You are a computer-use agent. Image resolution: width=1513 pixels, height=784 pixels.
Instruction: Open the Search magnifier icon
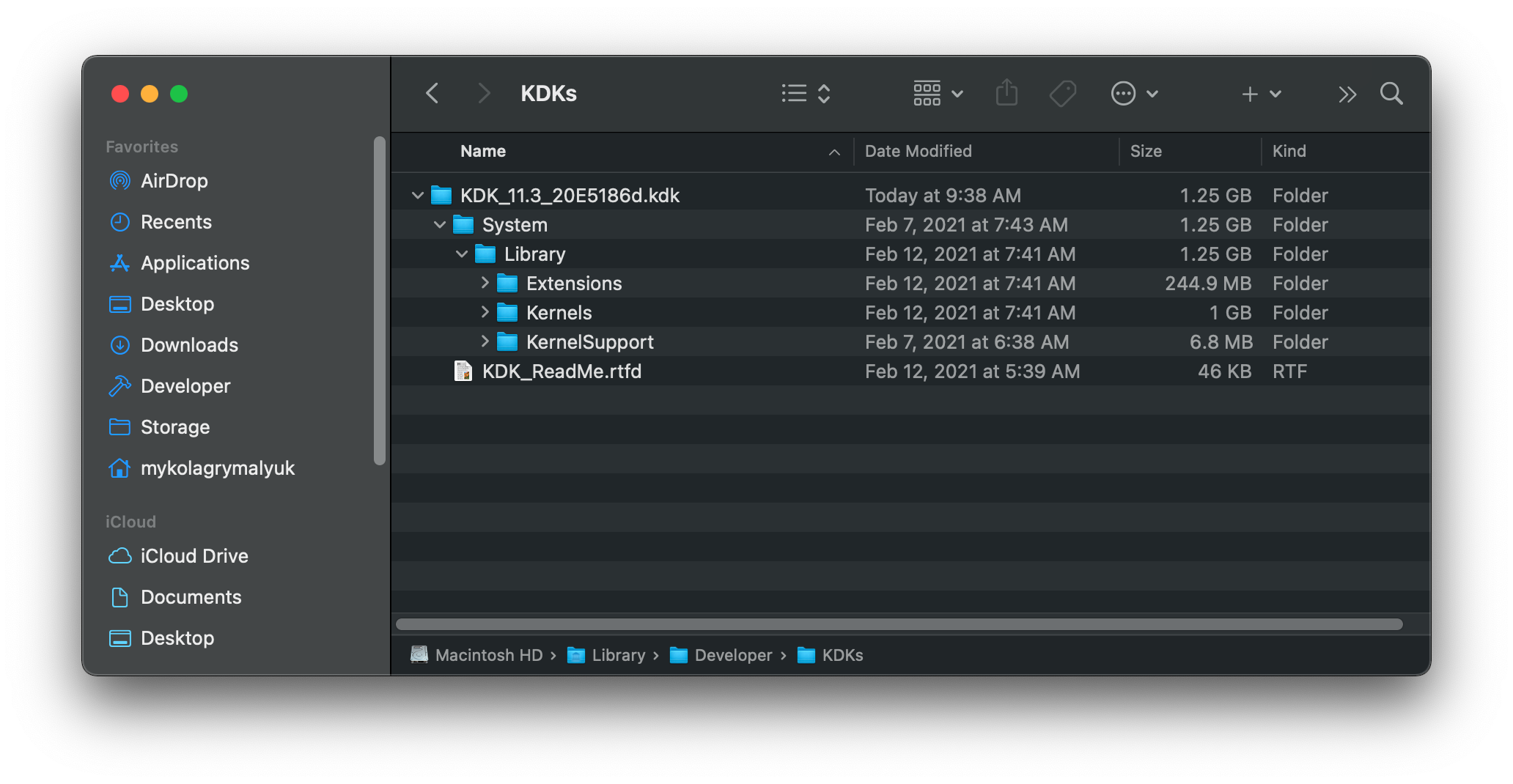(1391, 94)
